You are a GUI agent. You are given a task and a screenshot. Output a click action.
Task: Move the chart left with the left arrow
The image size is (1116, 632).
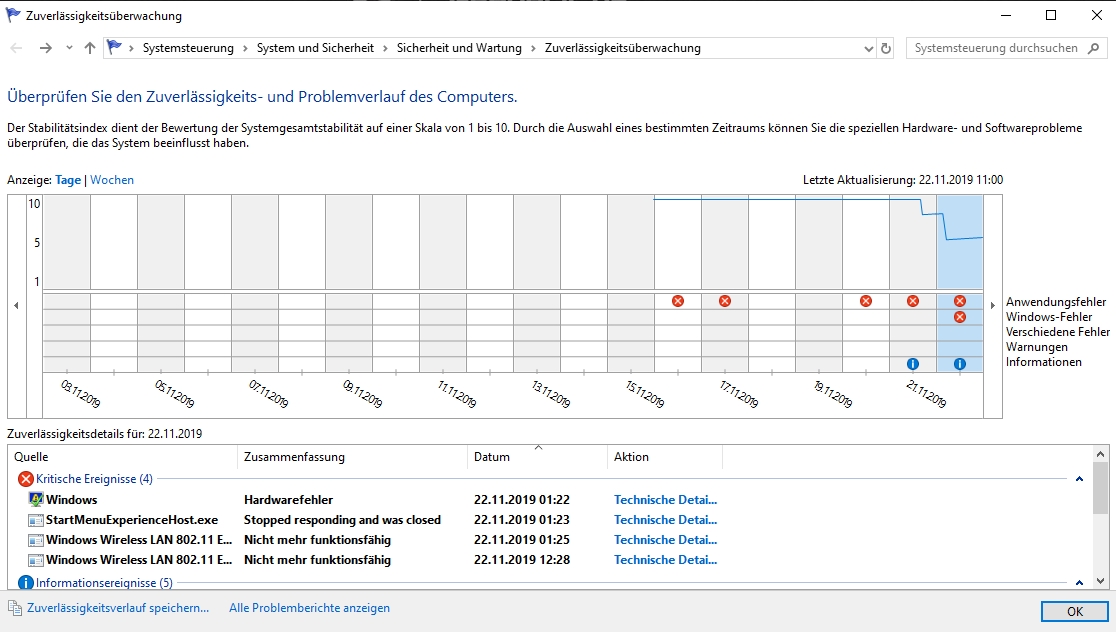coord(16,305)
